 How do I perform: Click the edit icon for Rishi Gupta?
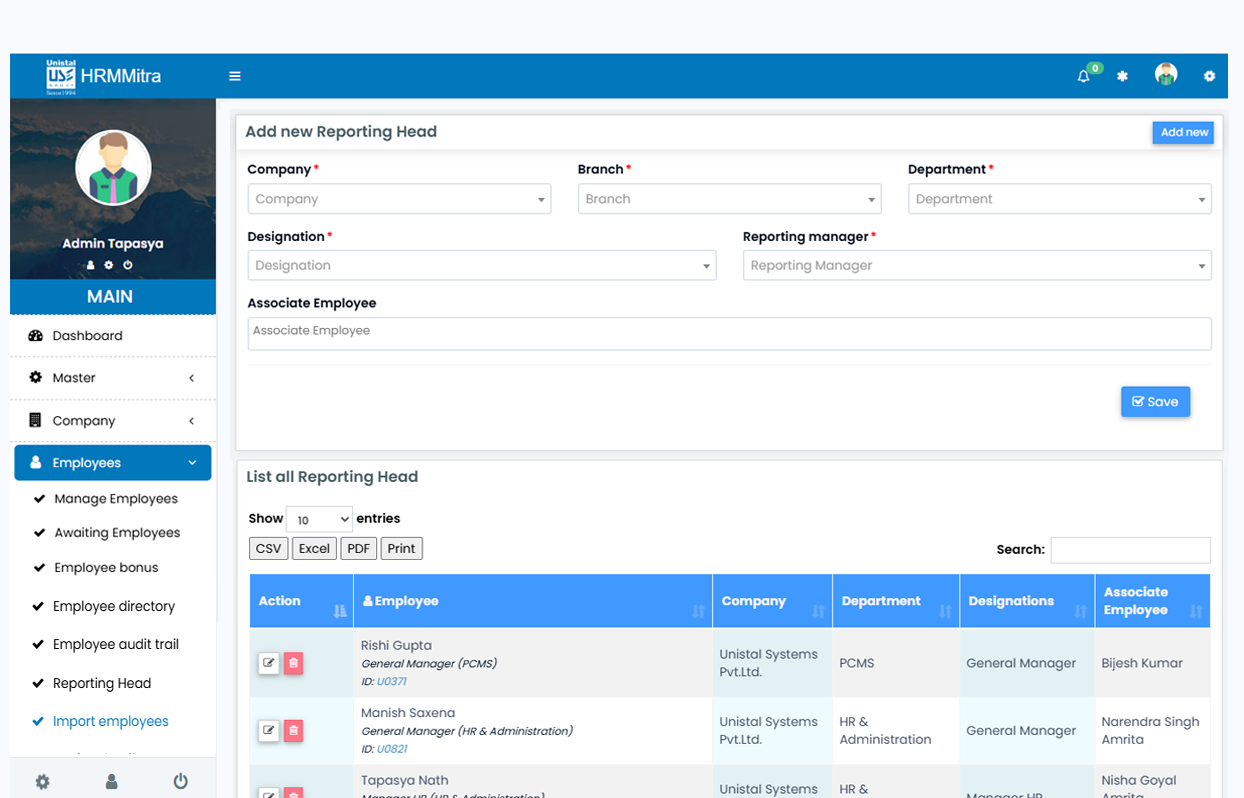click(268, 663)
